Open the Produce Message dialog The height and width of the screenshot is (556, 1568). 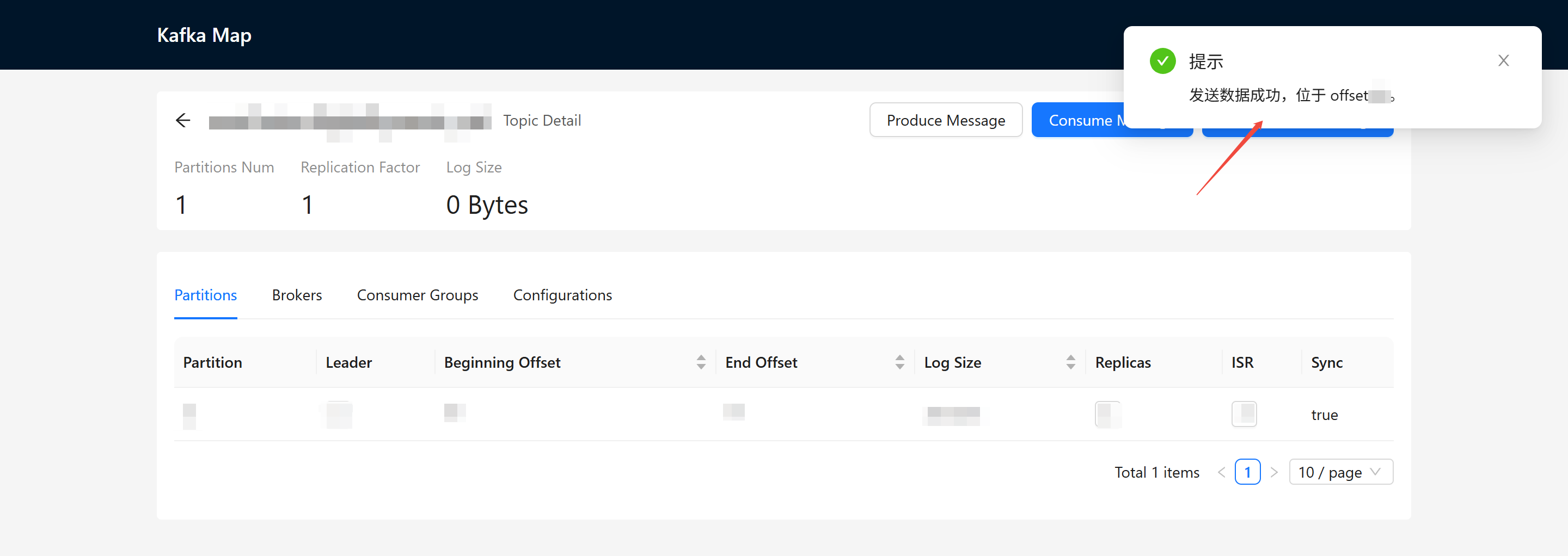click(x=946, y=120)
